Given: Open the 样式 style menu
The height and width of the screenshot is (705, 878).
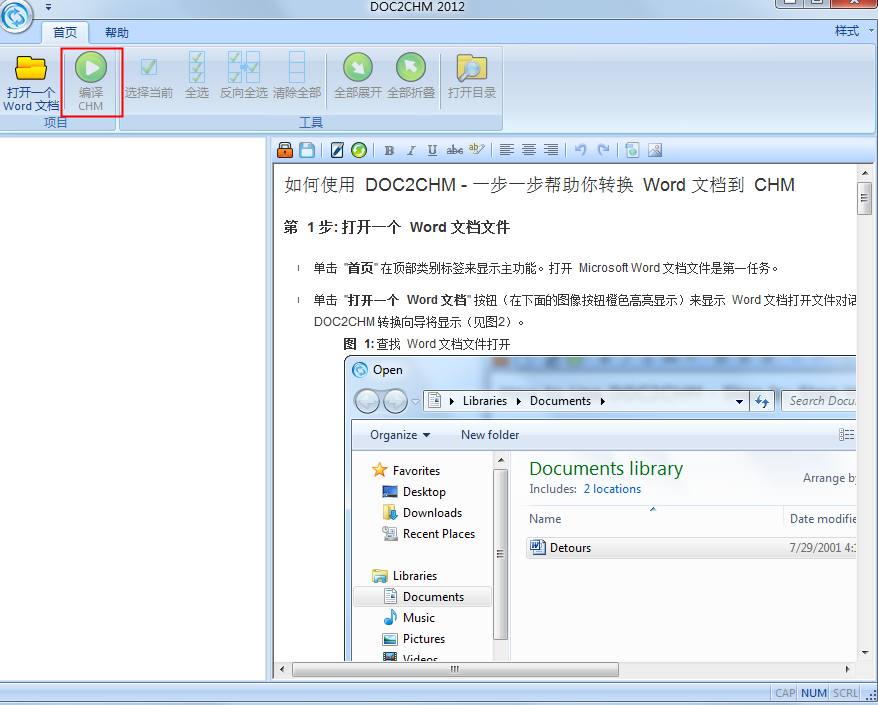Looking at the screenshot, I should (853, 31).
